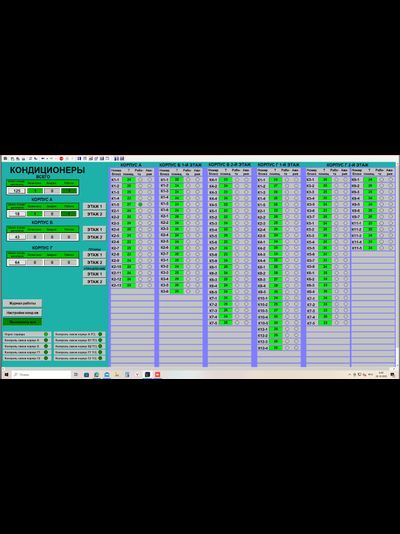
Task: Toggle the K1-5 work indicator in Корпус А
Action: (140, 204)
